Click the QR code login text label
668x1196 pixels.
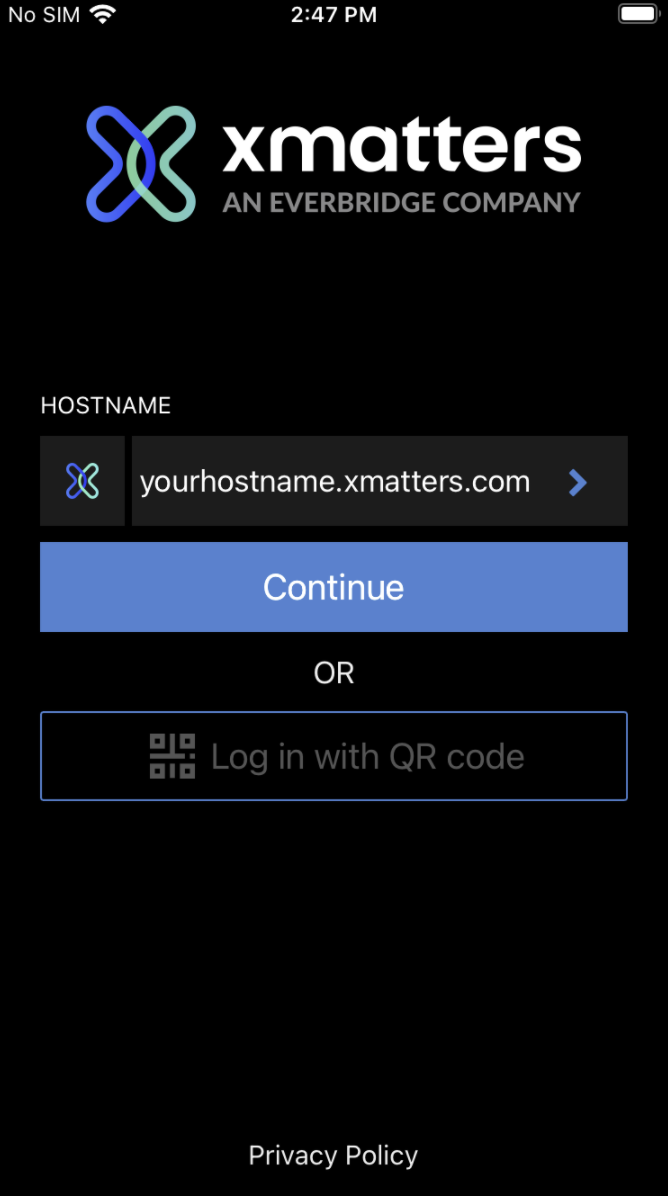click(x=368, y=757)
